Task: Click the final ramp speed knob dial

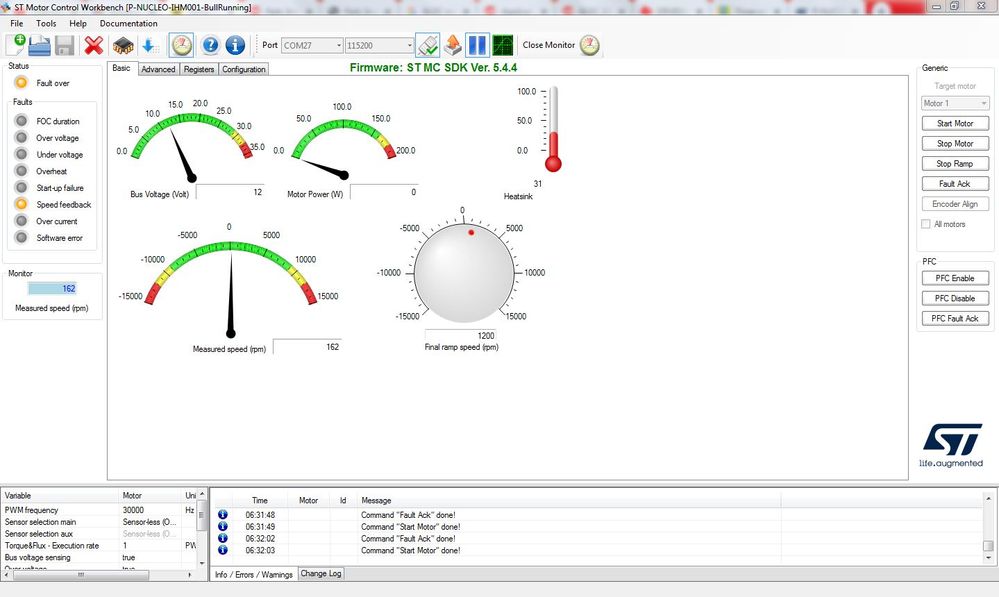Action: [463, 273]
